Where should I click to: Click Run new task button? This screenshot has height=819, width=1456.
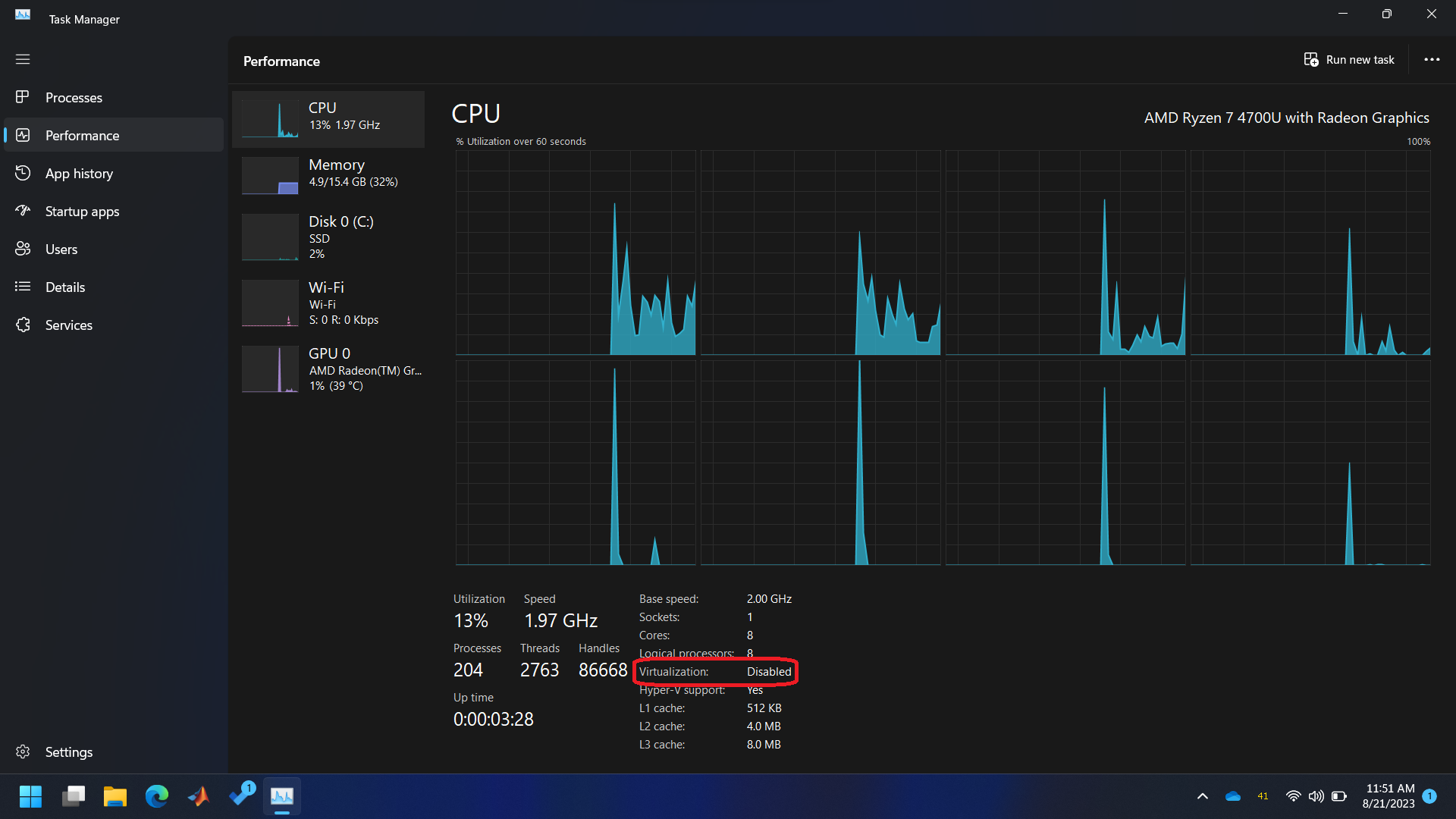coord(1349,59)
